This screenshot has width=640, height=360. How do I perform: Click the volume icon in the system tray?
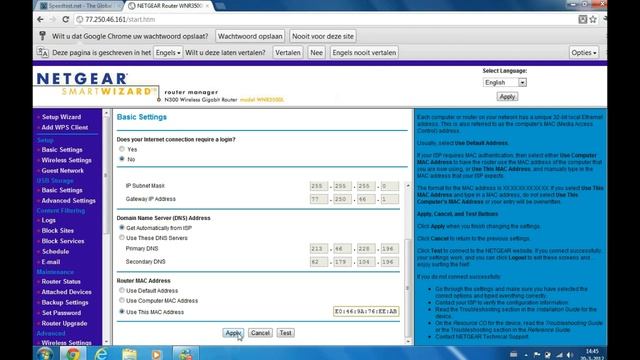[570, 355]
